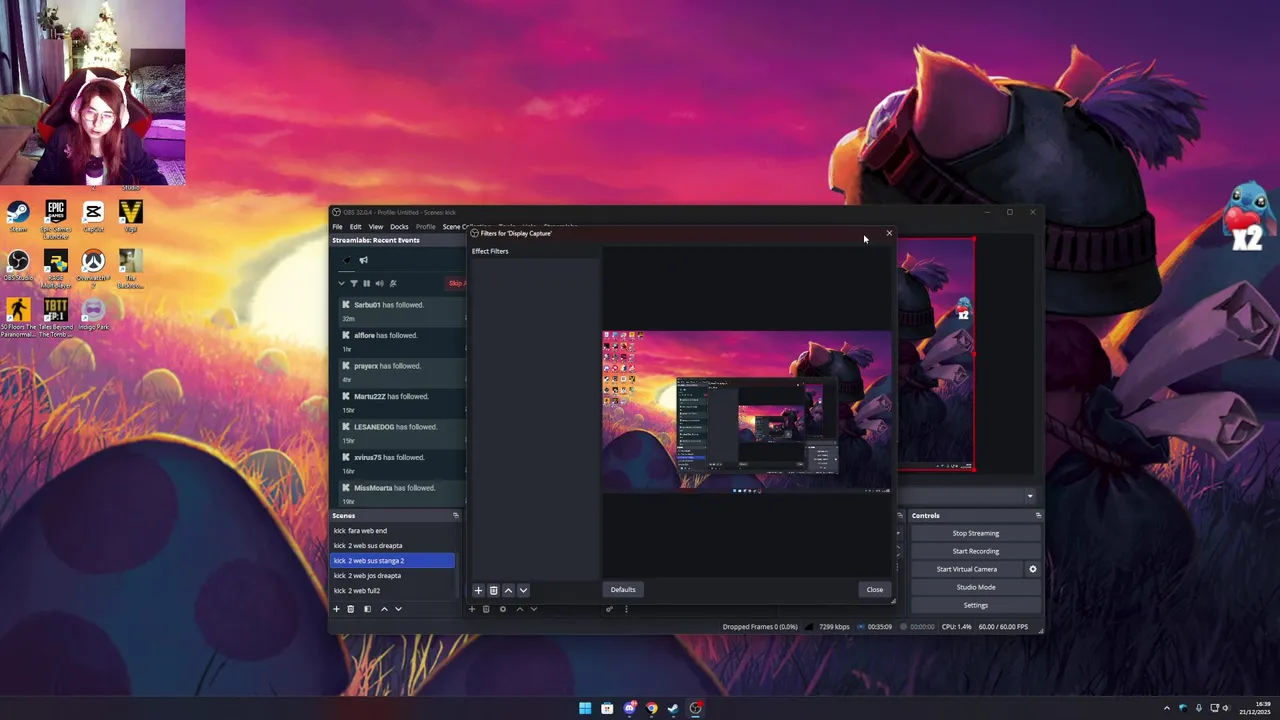Click the megaphone icon in Streamlabs events
The width and height of the screenshot is (1280, 720).
point(364,260)
